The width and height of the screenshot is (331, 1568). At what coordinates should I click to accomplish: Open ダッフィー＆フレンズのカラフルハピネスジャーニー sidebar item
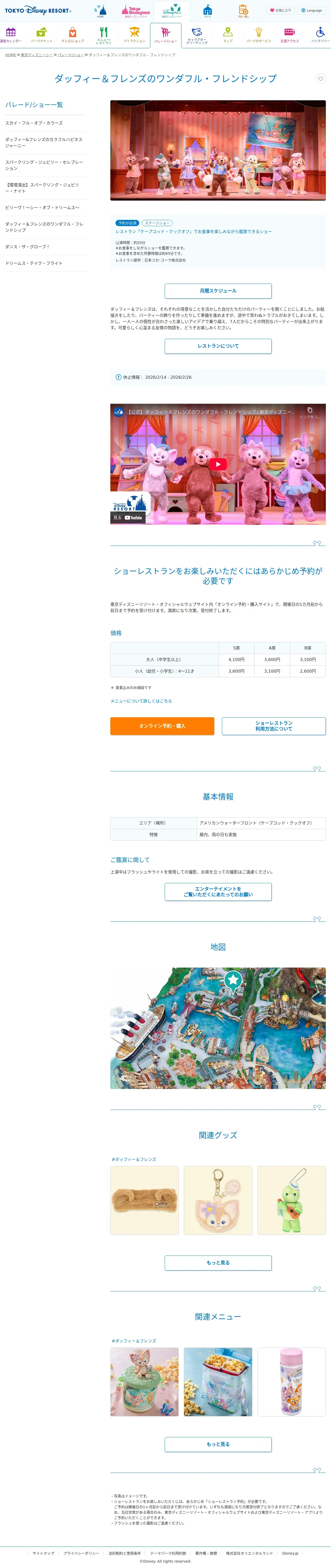tap(45, 142)
